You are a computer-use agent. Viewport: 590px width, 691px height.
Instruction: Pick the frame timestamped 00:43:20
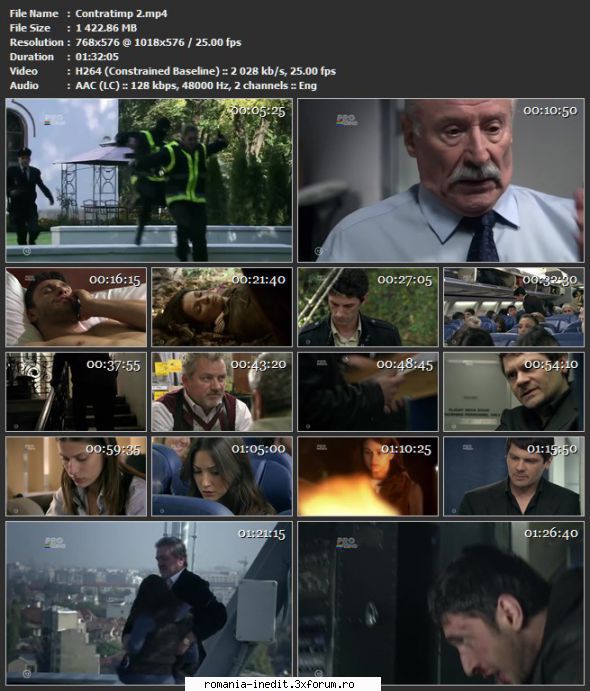click(x=222, y=391)
